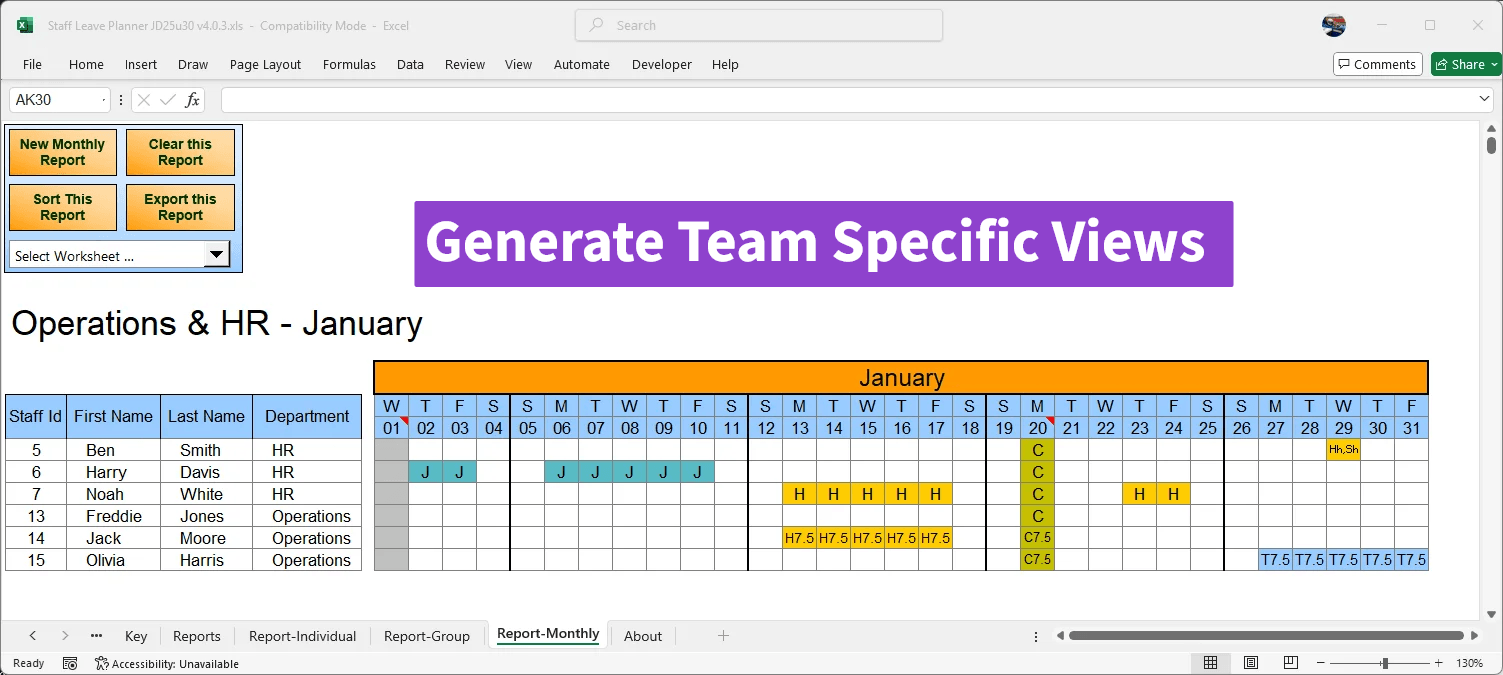Click inside the Search box
The width and height of the screenshot is (1503, 675).
[757, 25]
